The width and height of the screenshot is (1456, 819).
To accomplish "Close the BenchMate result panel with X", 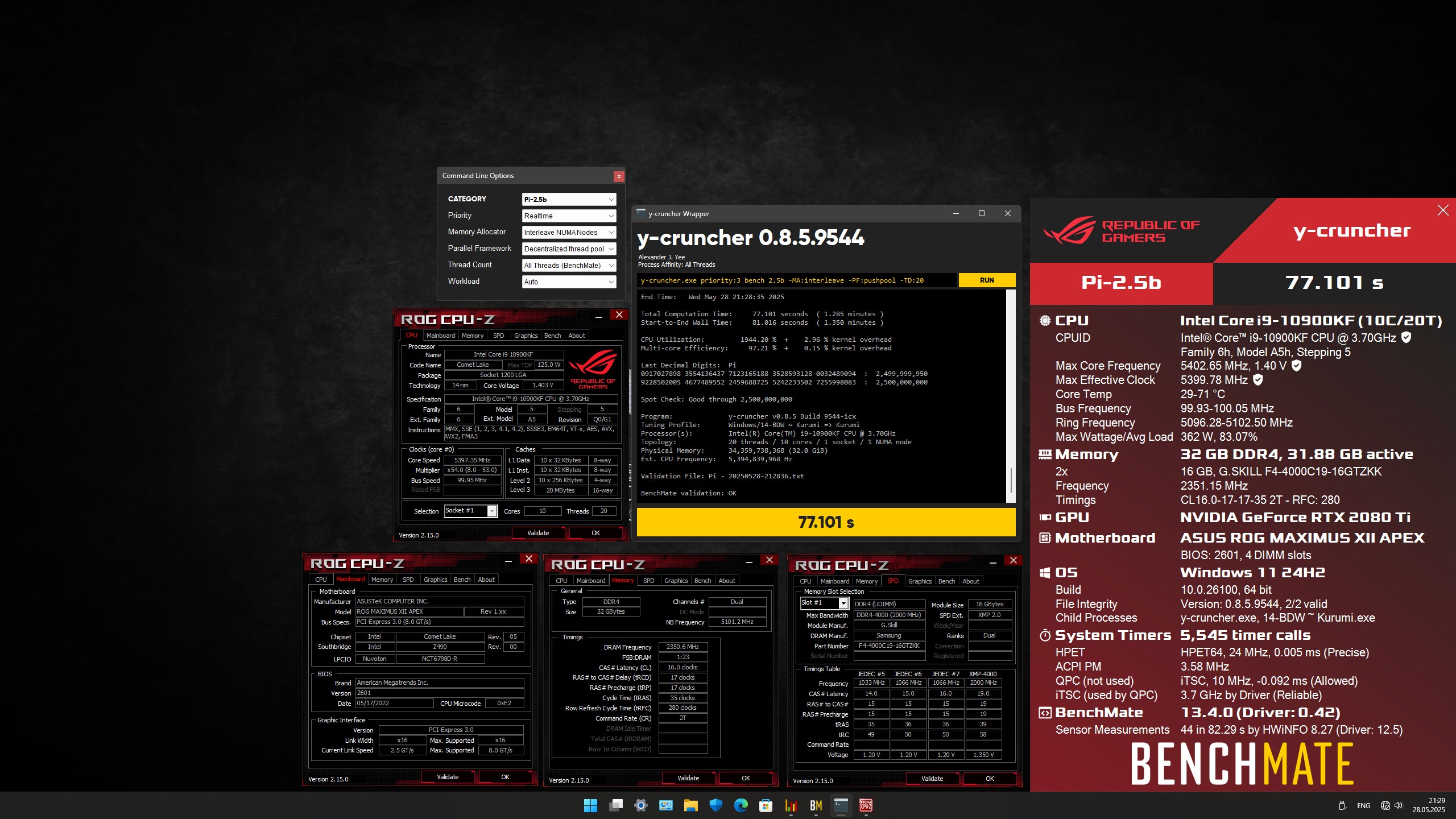I will click(x=1443, y=210).
